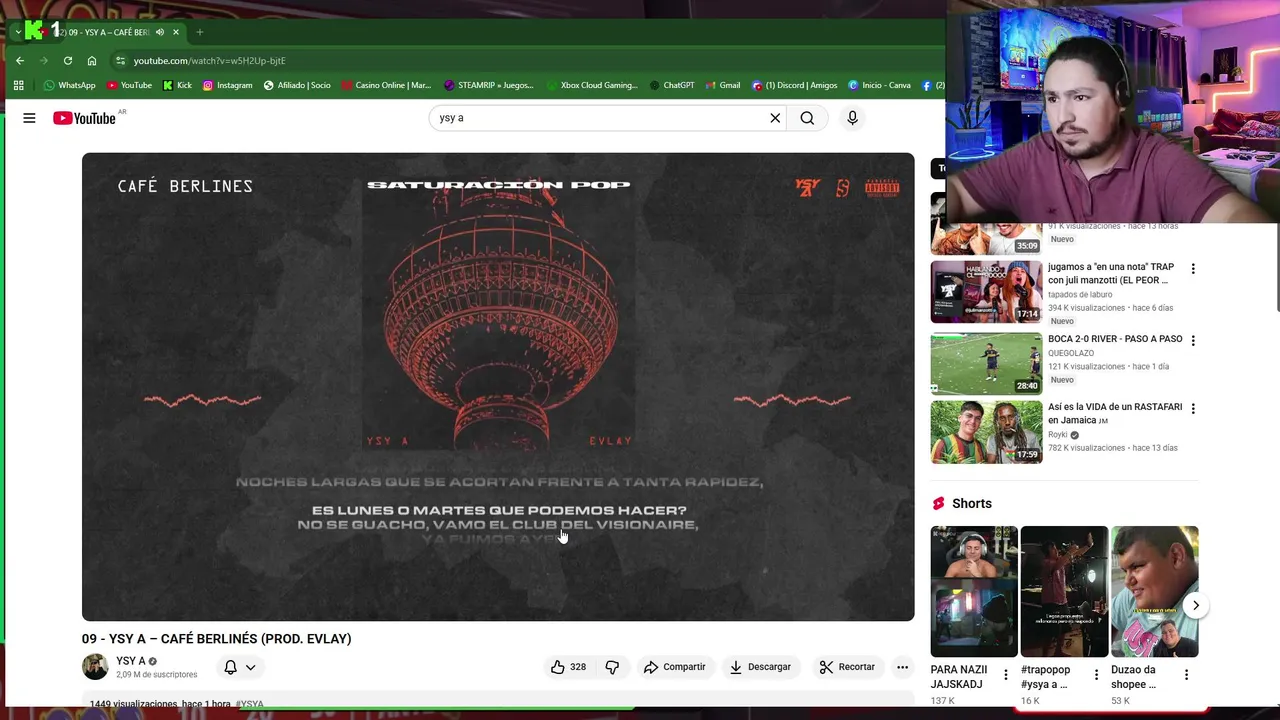Open the Chrome apps grid shortcut
Screen dimensions: 1280x720
click(18, 85)
